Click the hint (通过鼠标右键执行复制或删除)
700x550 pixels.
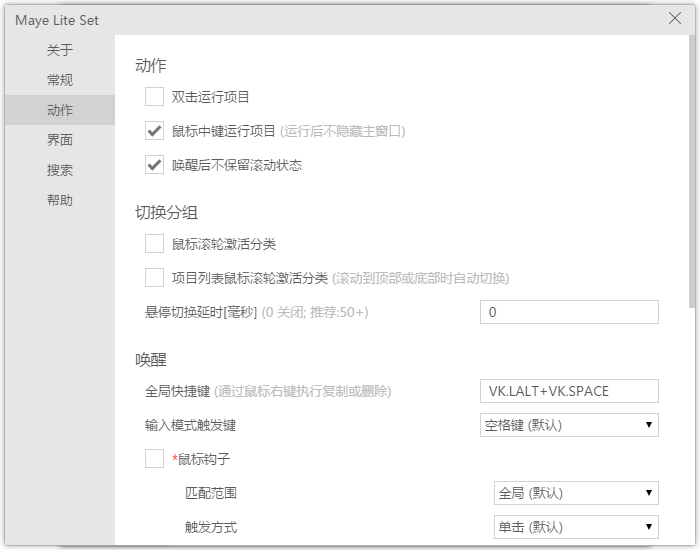tap(303, 392)
